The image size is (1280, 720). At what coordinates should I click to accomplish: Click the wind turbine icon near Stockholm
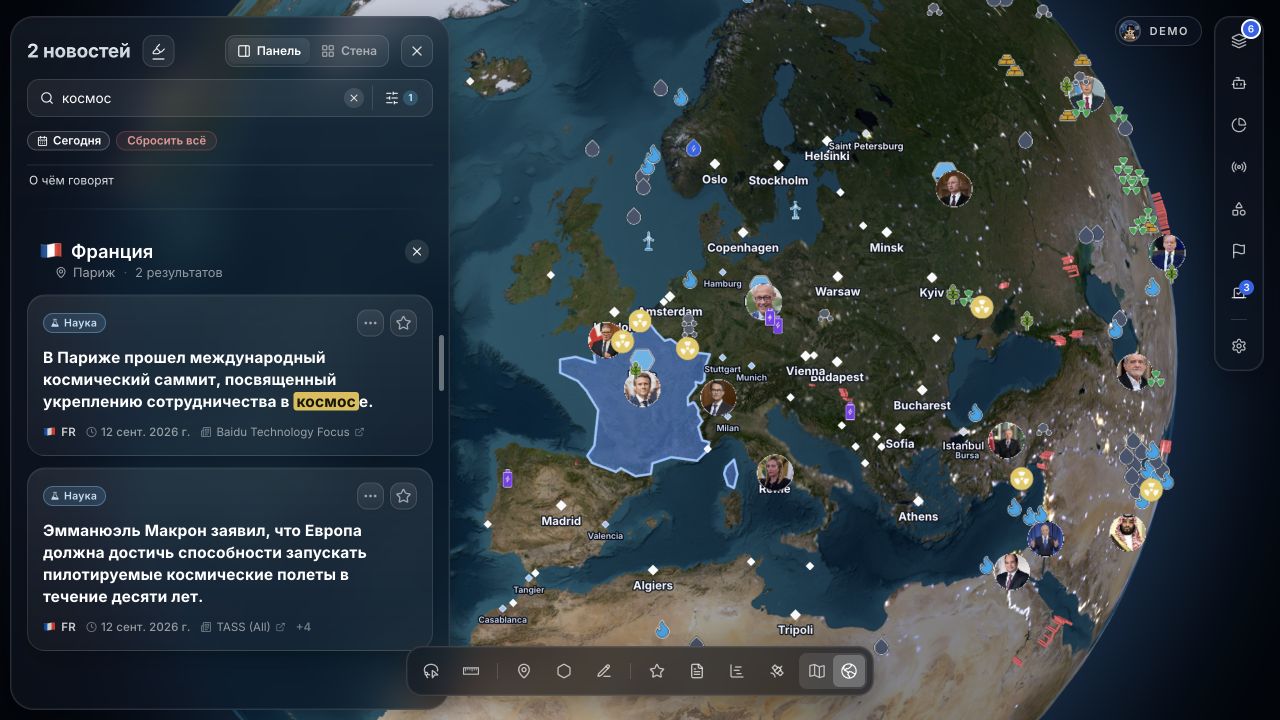coord(795,210)
